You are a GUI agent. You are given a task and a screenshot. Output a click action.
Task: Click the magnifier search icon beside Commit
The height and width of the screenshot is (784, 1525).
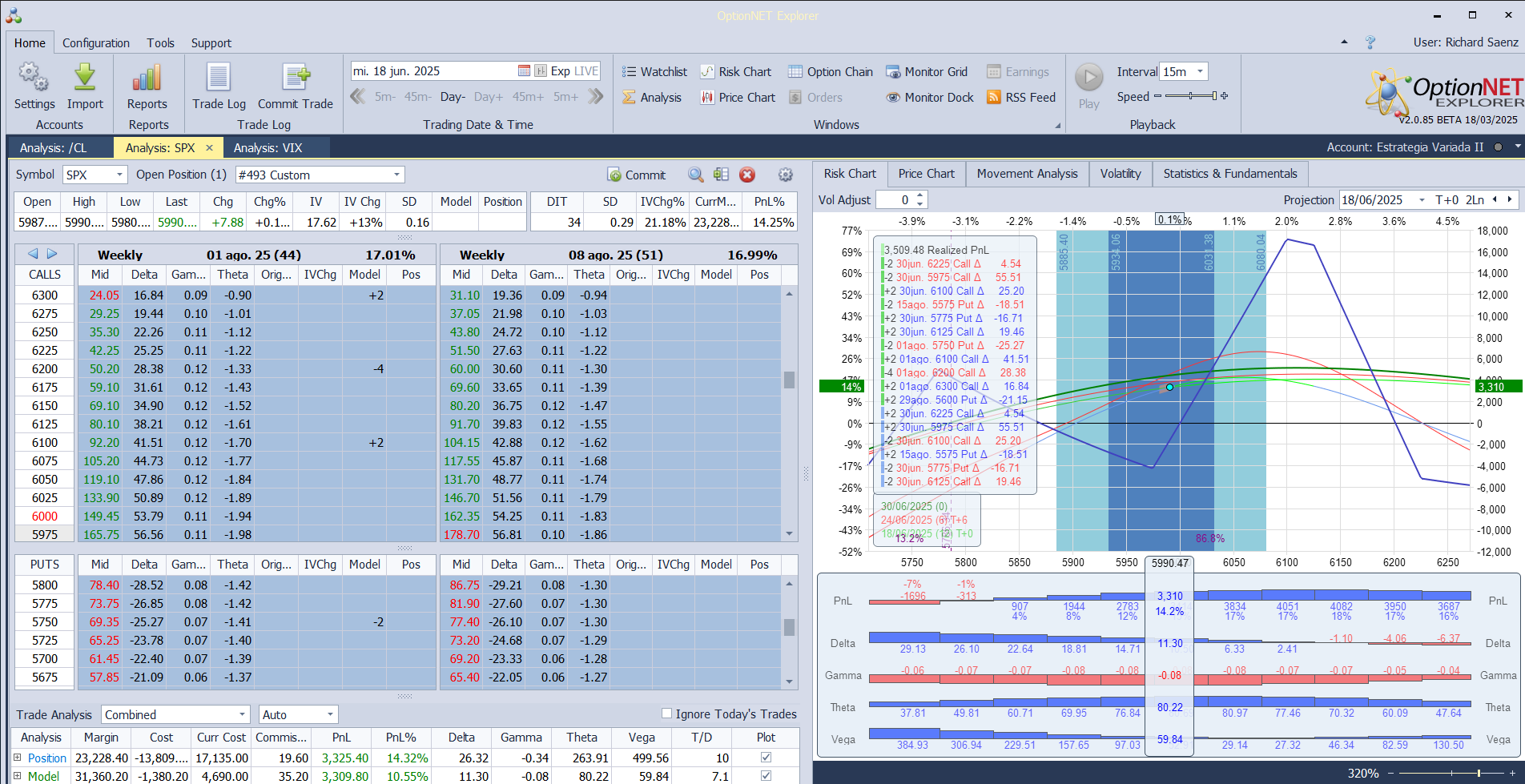(696, 175)
